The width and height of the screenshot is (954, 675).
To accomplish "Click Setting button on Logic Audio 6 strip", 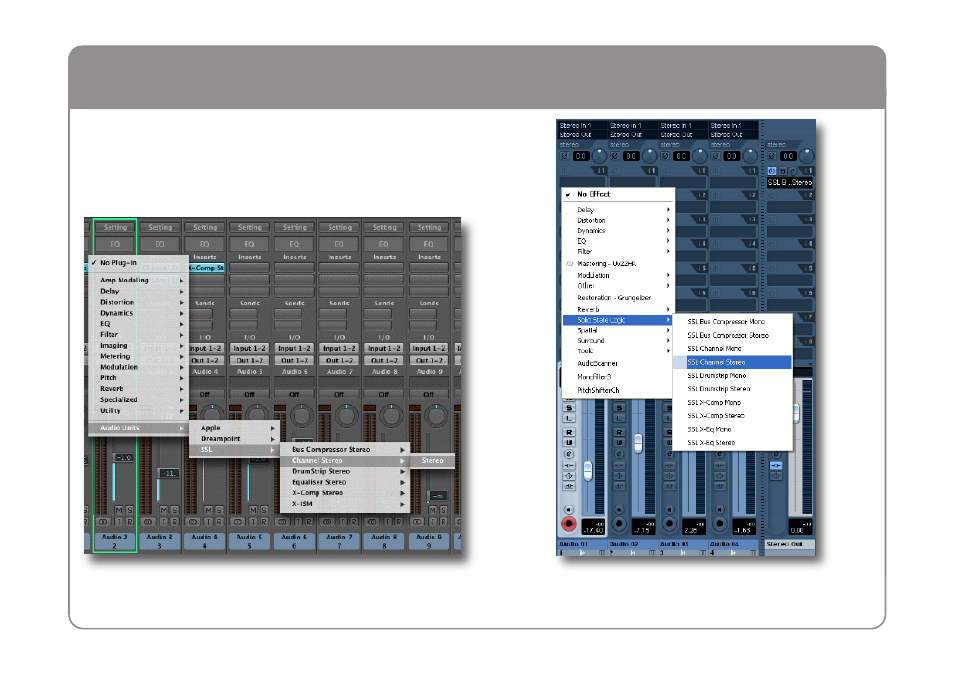I will [295, 228].
